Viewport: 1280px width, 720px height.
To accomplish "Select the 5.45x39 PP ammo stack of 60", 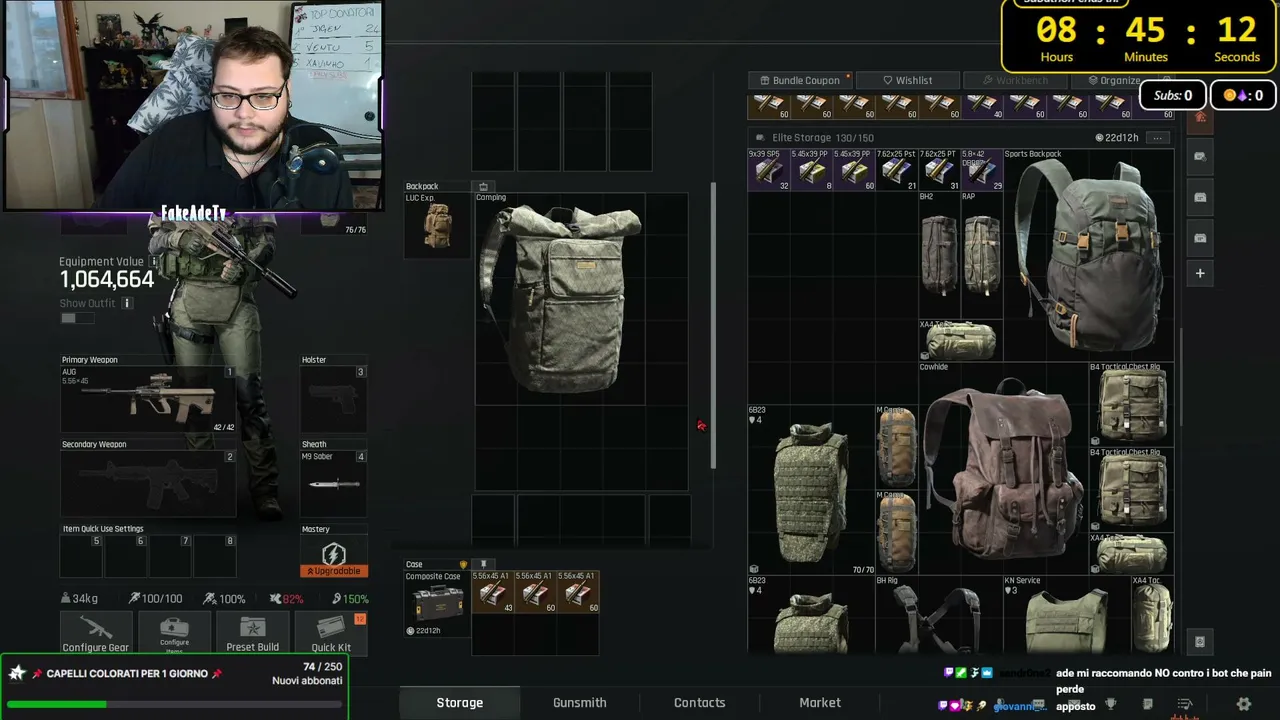I will click(854, 170).
